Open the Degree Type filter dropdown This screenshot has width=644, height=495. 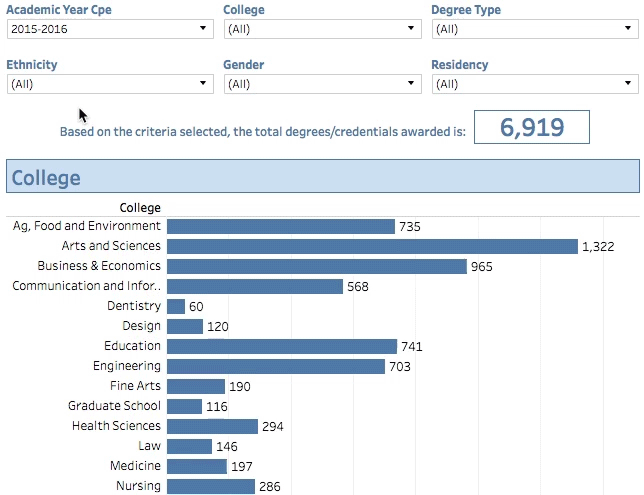535,29
